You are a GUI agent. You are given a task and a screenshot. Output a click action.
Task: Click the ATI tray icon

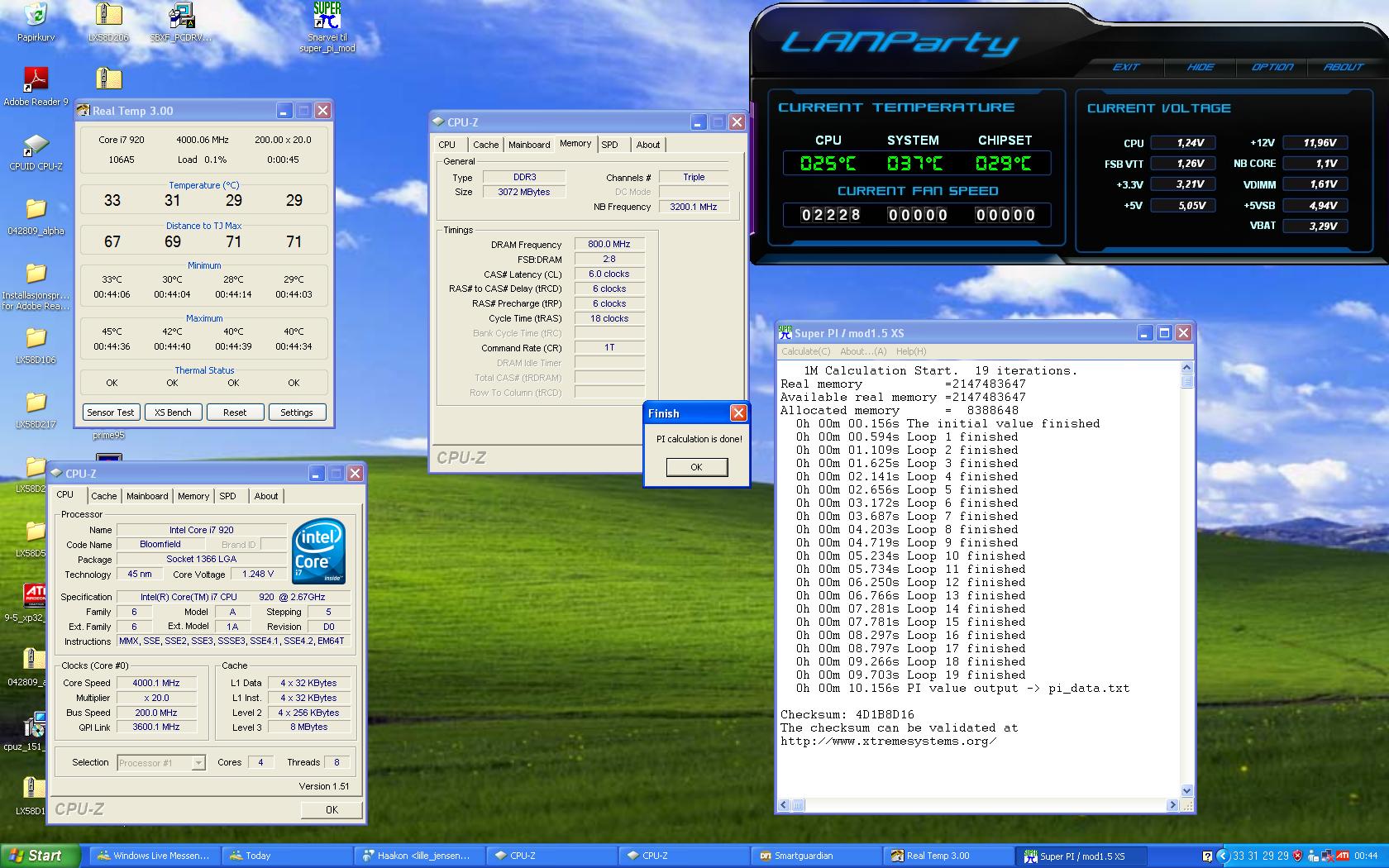[1342, 856]
